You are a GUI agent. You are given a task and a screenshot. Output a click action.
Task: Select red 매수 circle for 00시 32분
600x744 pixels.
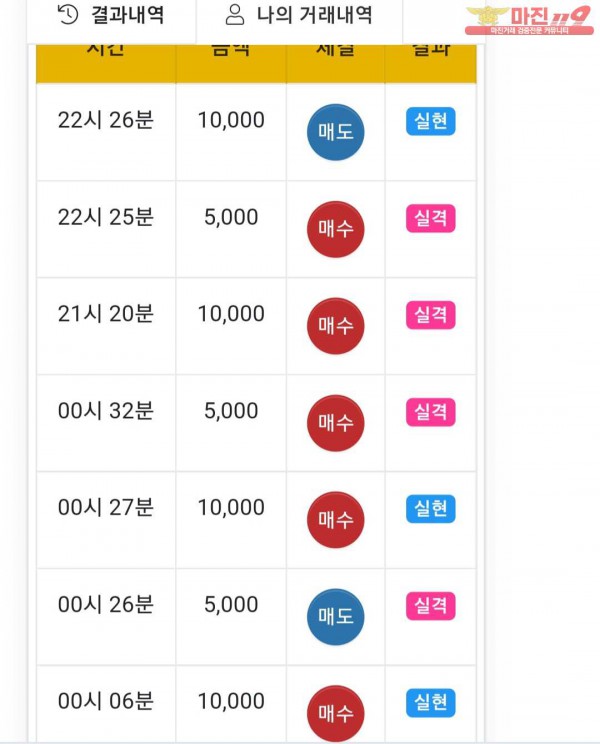335,423
